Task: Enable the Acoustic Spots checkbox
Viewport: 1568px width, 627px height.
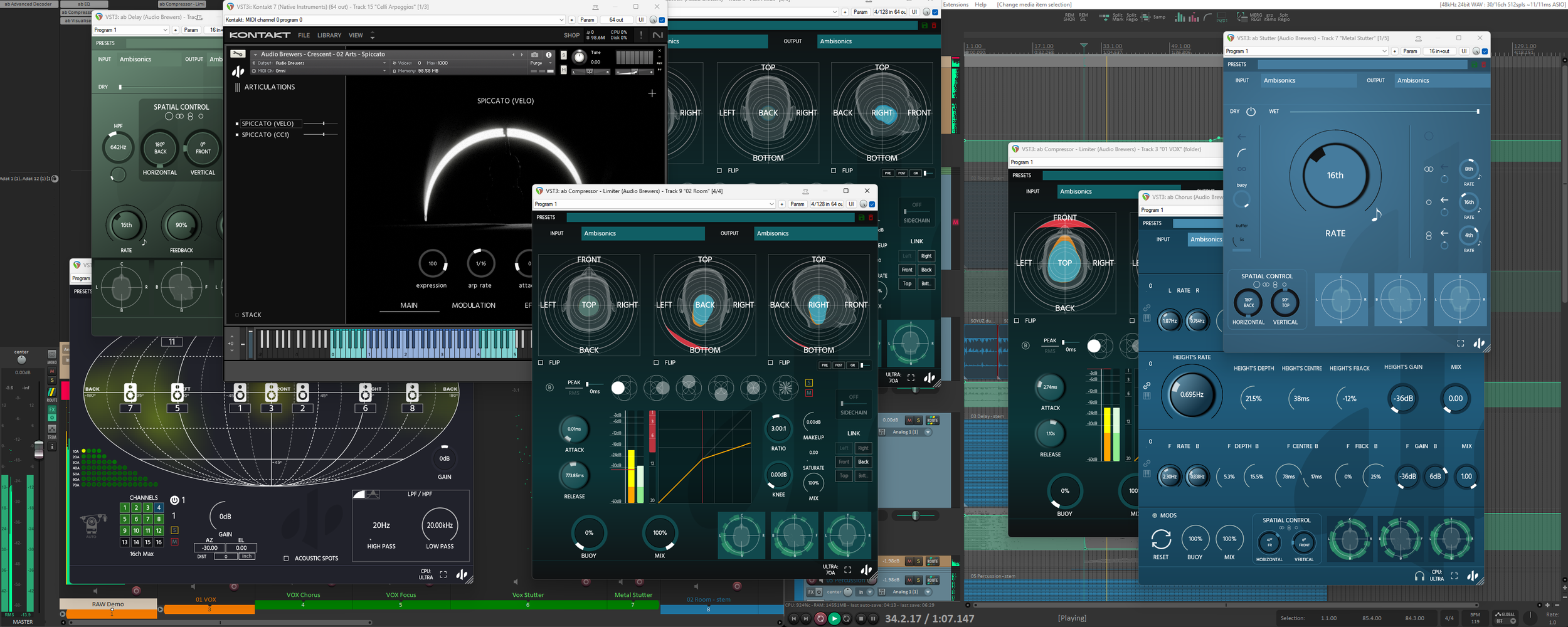Action: coord(286,558)
